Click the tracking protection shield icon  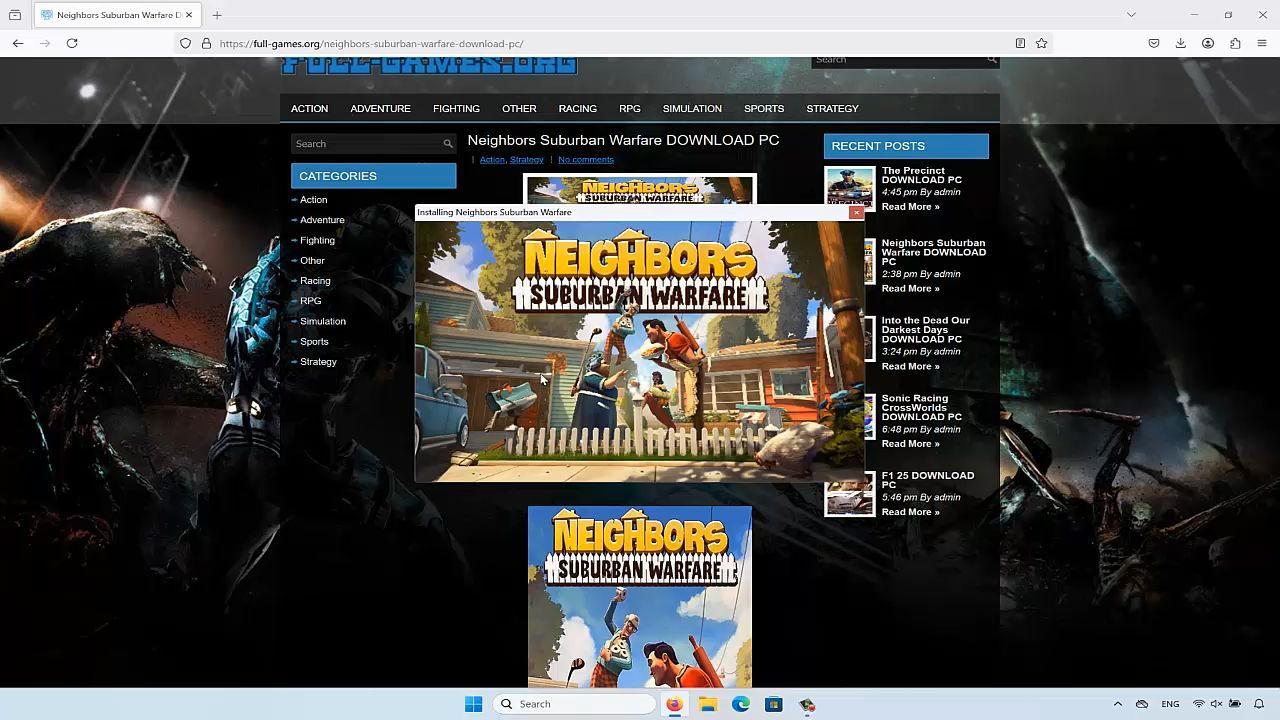pos(185,43)
